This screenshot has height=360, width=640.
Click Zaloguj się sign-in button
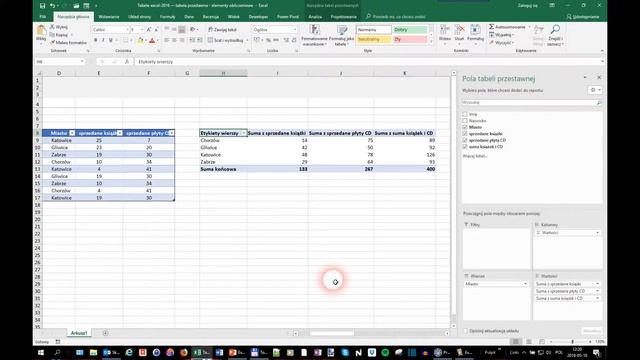point(528,6)
